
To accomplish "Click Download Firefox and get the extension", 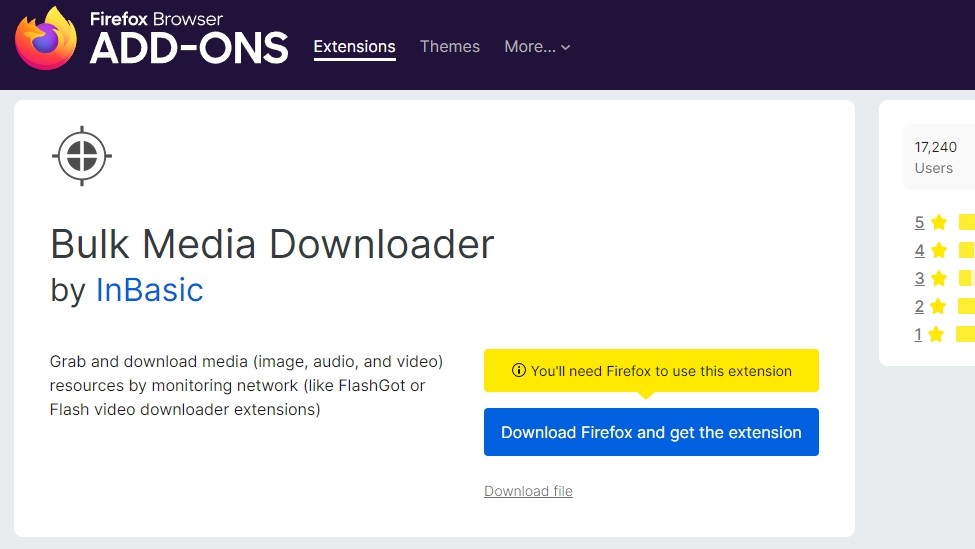I will [x=651, y=432].
